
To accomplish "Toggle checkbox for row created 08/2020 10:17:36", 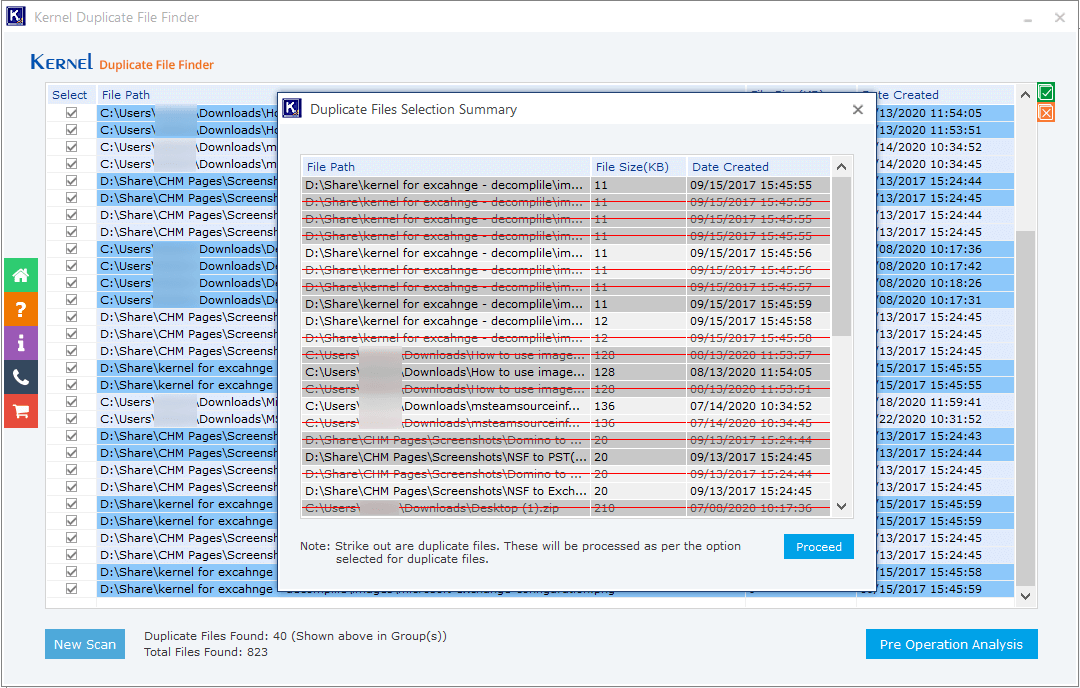I will tap(72, 249).
